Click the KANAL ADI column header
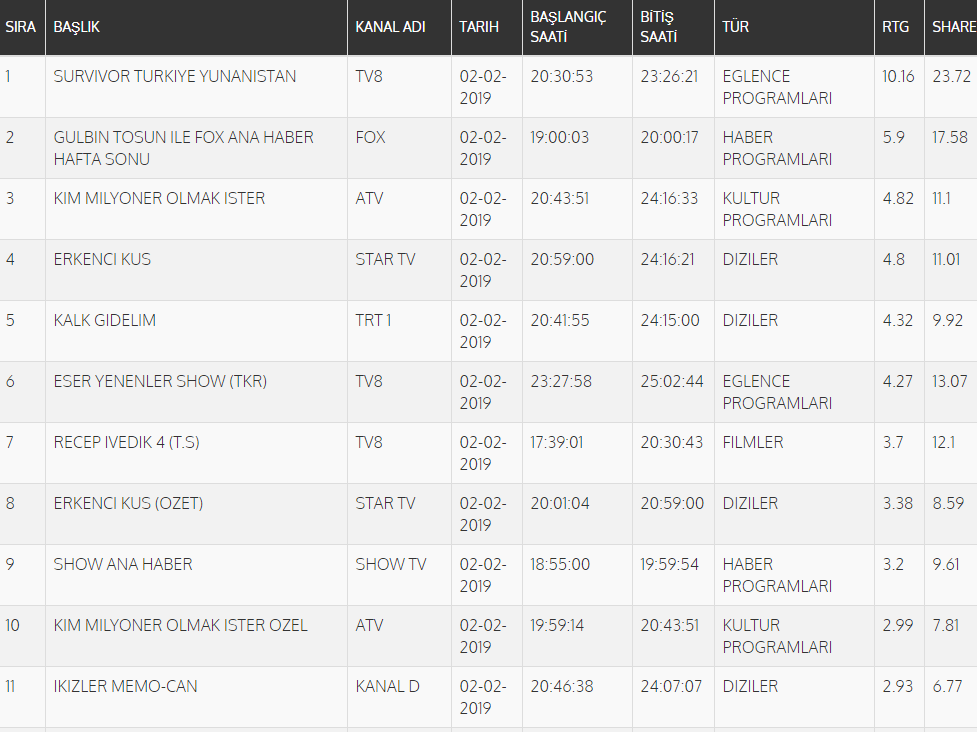977x732 pixels. [390, 27]
